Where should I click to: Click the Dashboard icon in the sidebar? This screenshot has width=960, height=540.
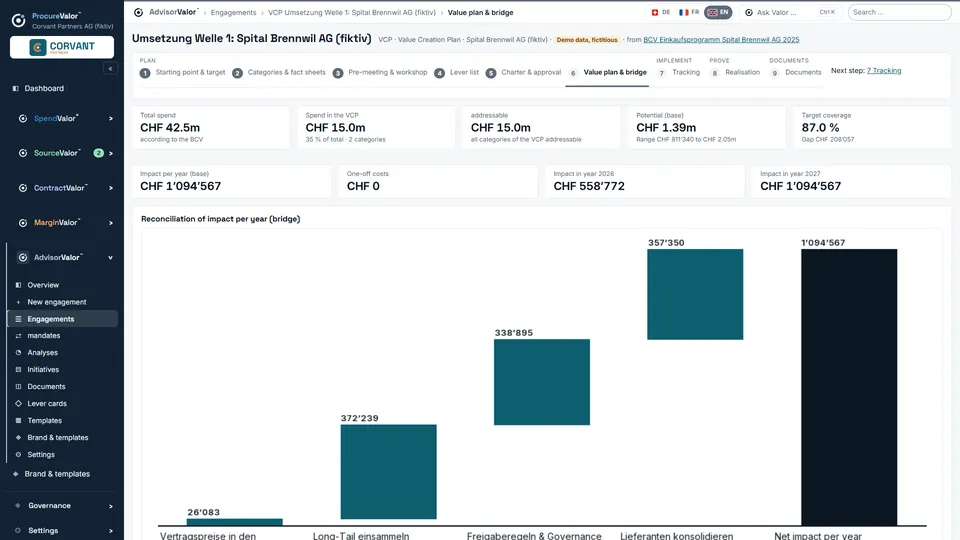pos(16,88)
